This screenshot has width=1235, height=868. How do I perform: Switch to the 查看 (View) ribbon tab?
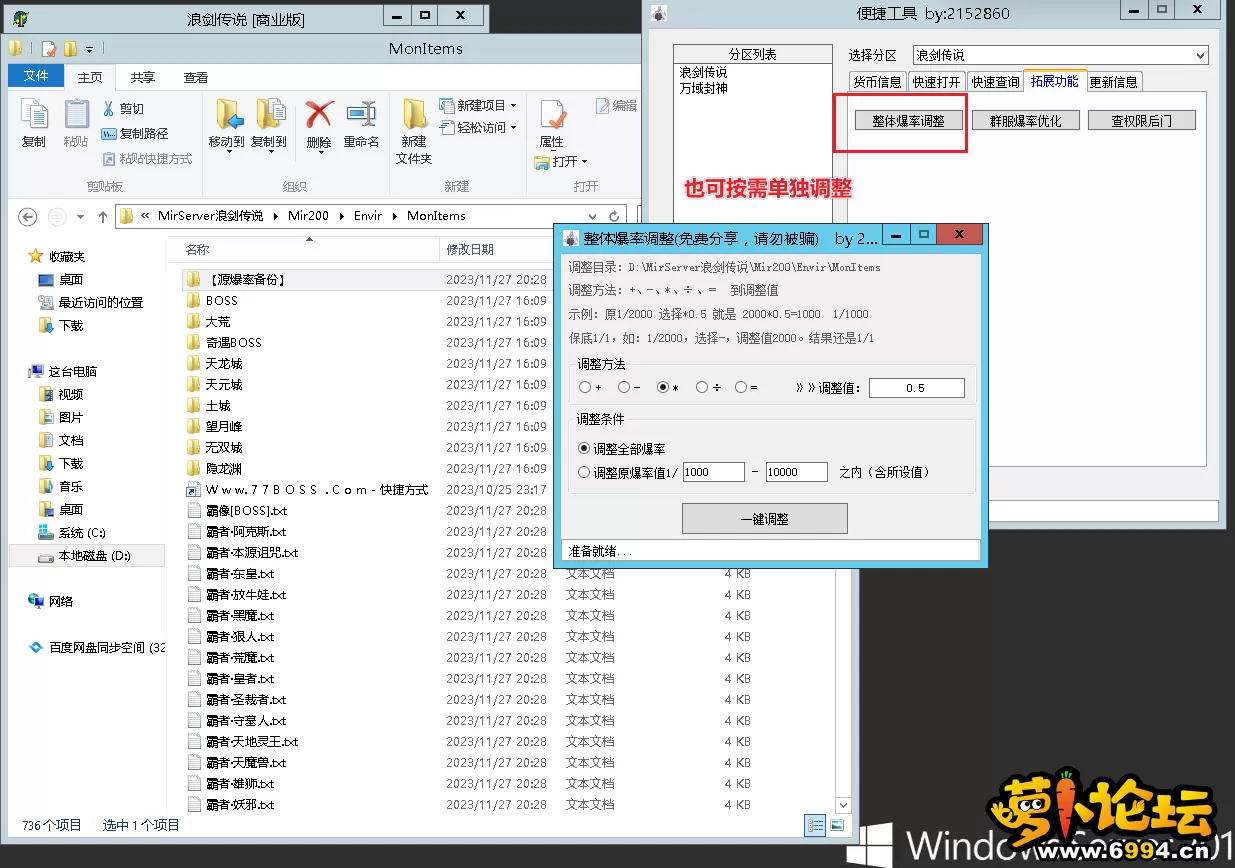coord(196,77)
